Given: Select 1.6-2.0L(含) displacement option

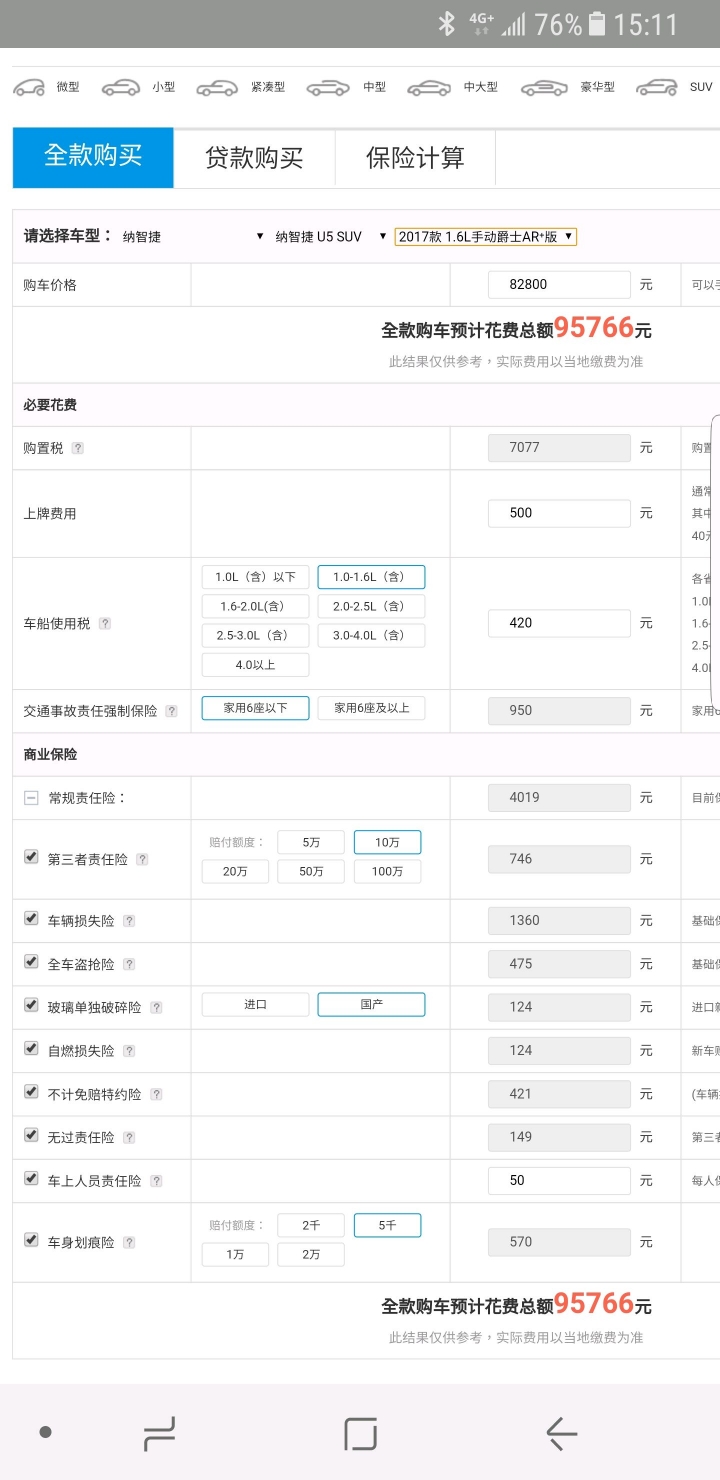Looking at the screenshot, I should click(255, 606).
